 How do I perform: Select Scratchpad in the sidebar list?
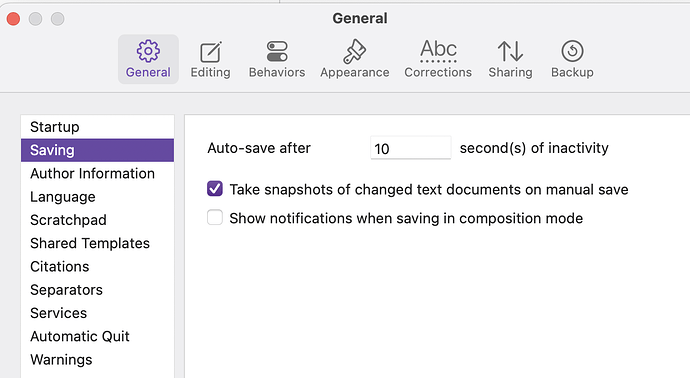(x=97, y=220)
